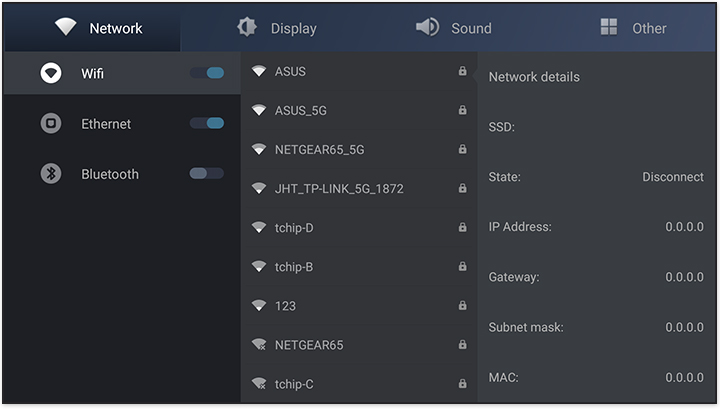Enable the Bluetooth toggle switch
Screen dimensions: 720x409
(x=207, y=173)
